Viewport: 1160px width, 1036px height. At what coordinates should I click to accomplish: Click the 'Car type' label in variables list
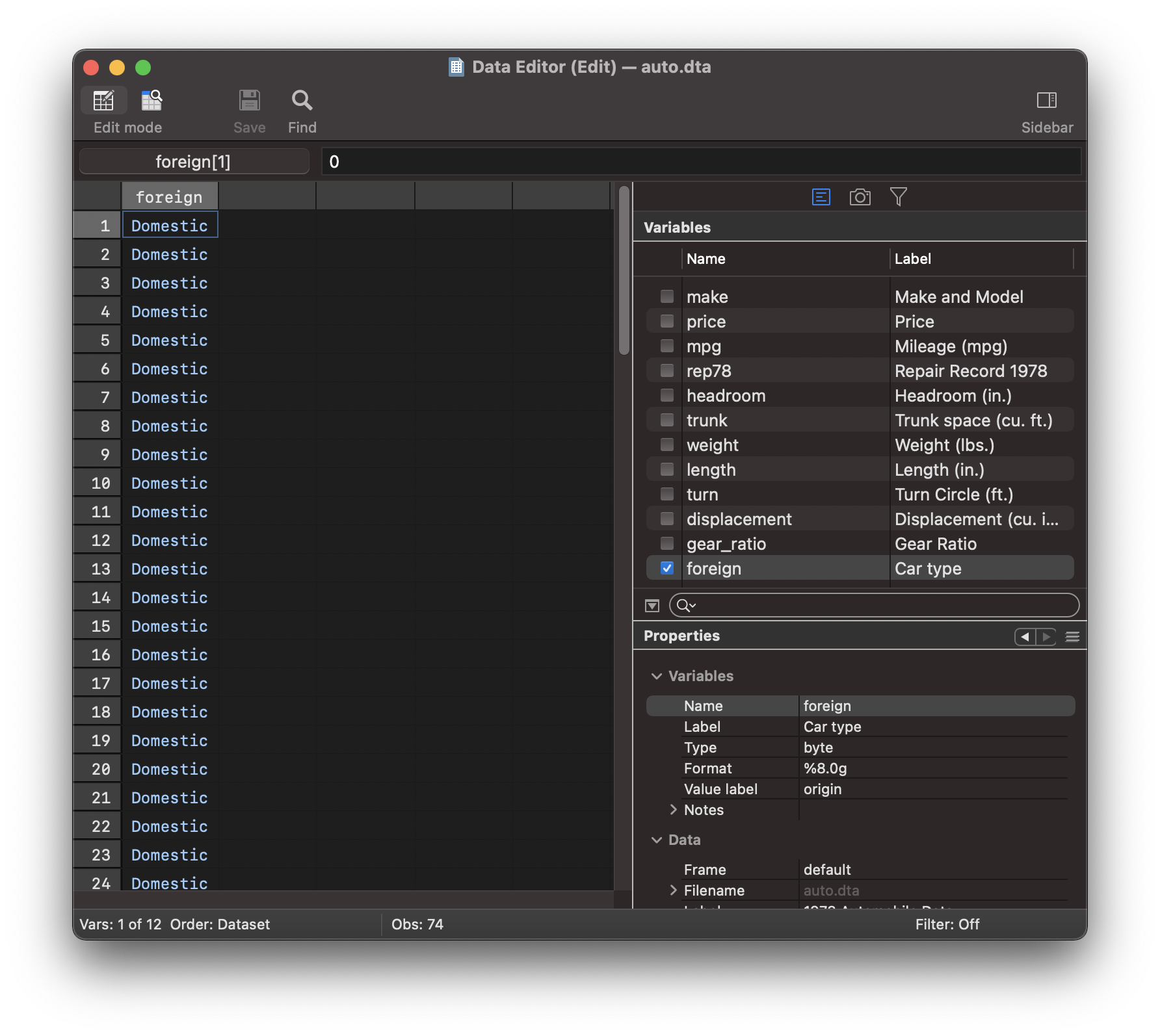(x=928, y=569)
